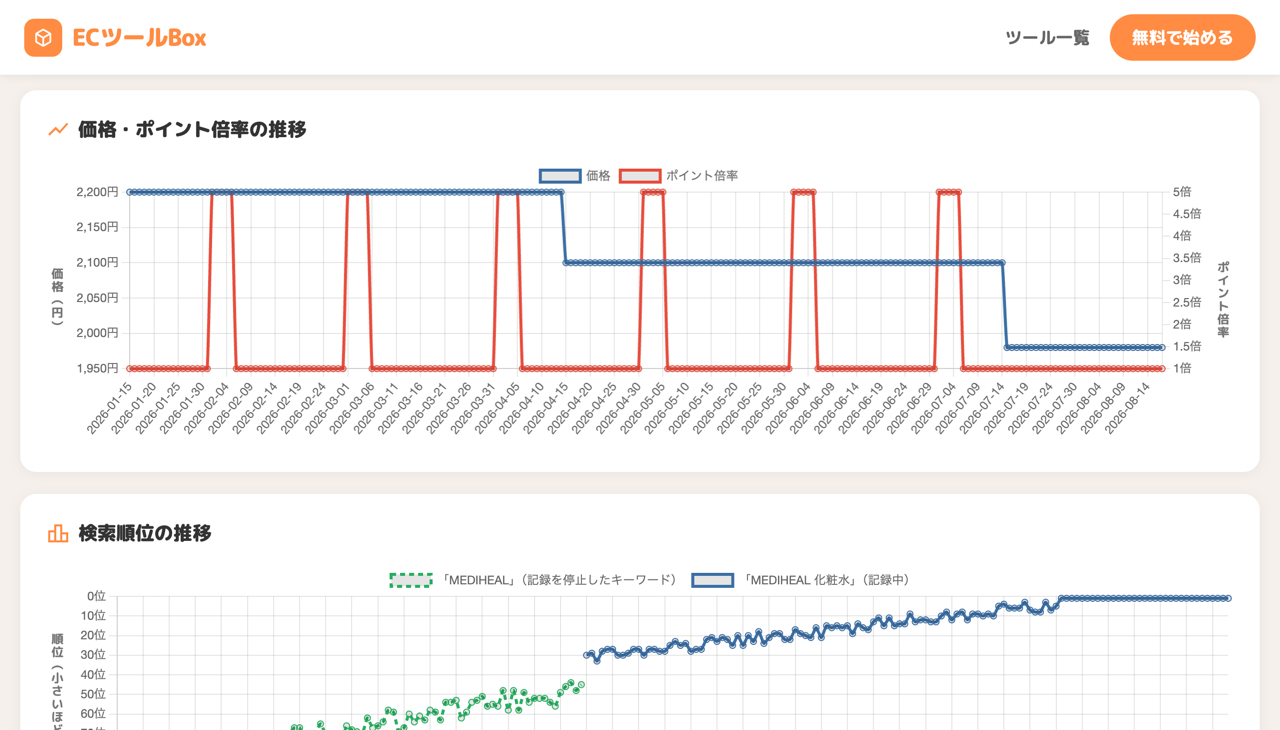The width and height of the screenshot is (1280, 730).
Task: Click the 2,200円 price axis label
Action: [97, 192]
